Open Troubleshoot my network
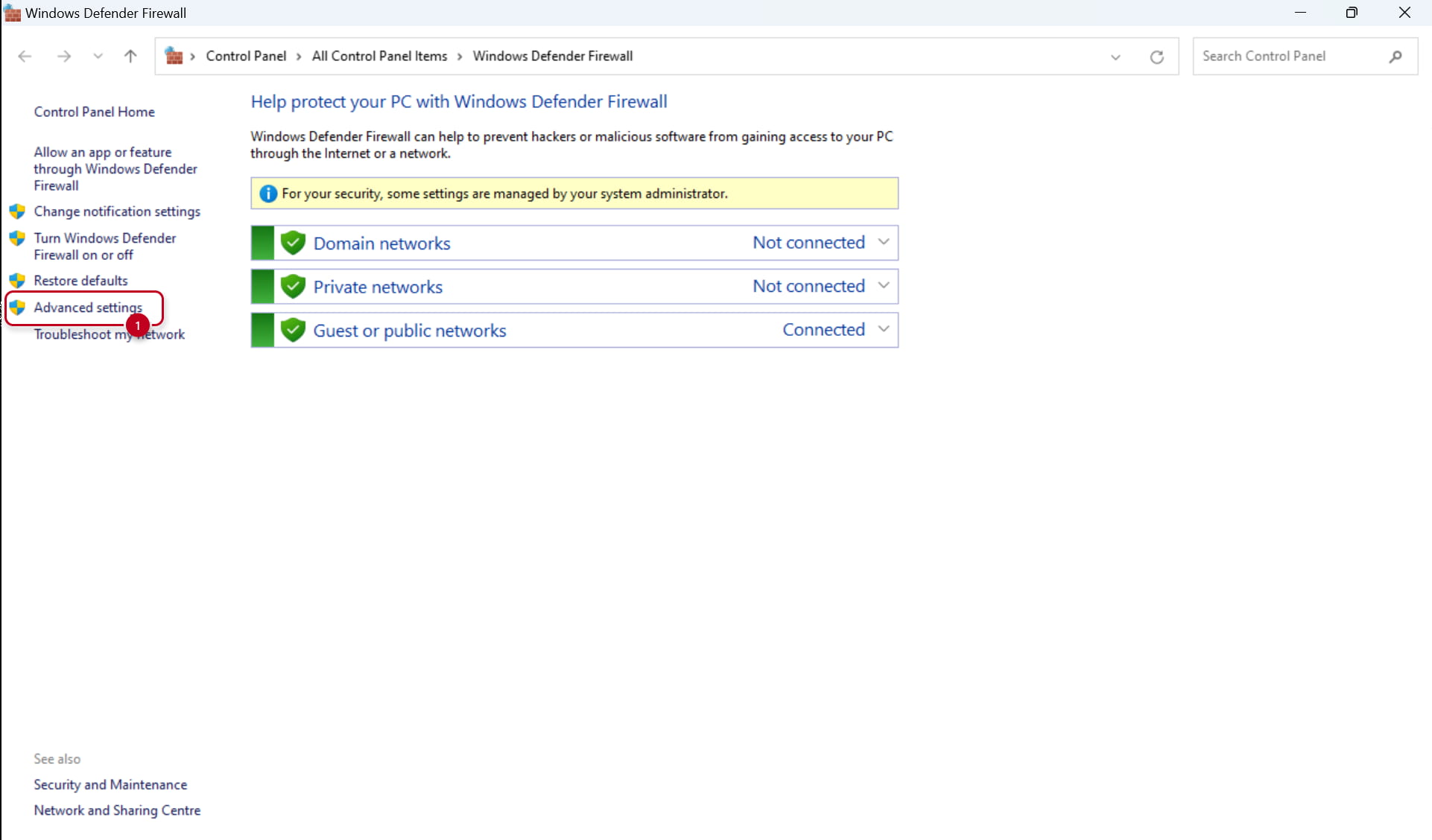The width and height of the screenshot is (1432, 840). point(110,334)
